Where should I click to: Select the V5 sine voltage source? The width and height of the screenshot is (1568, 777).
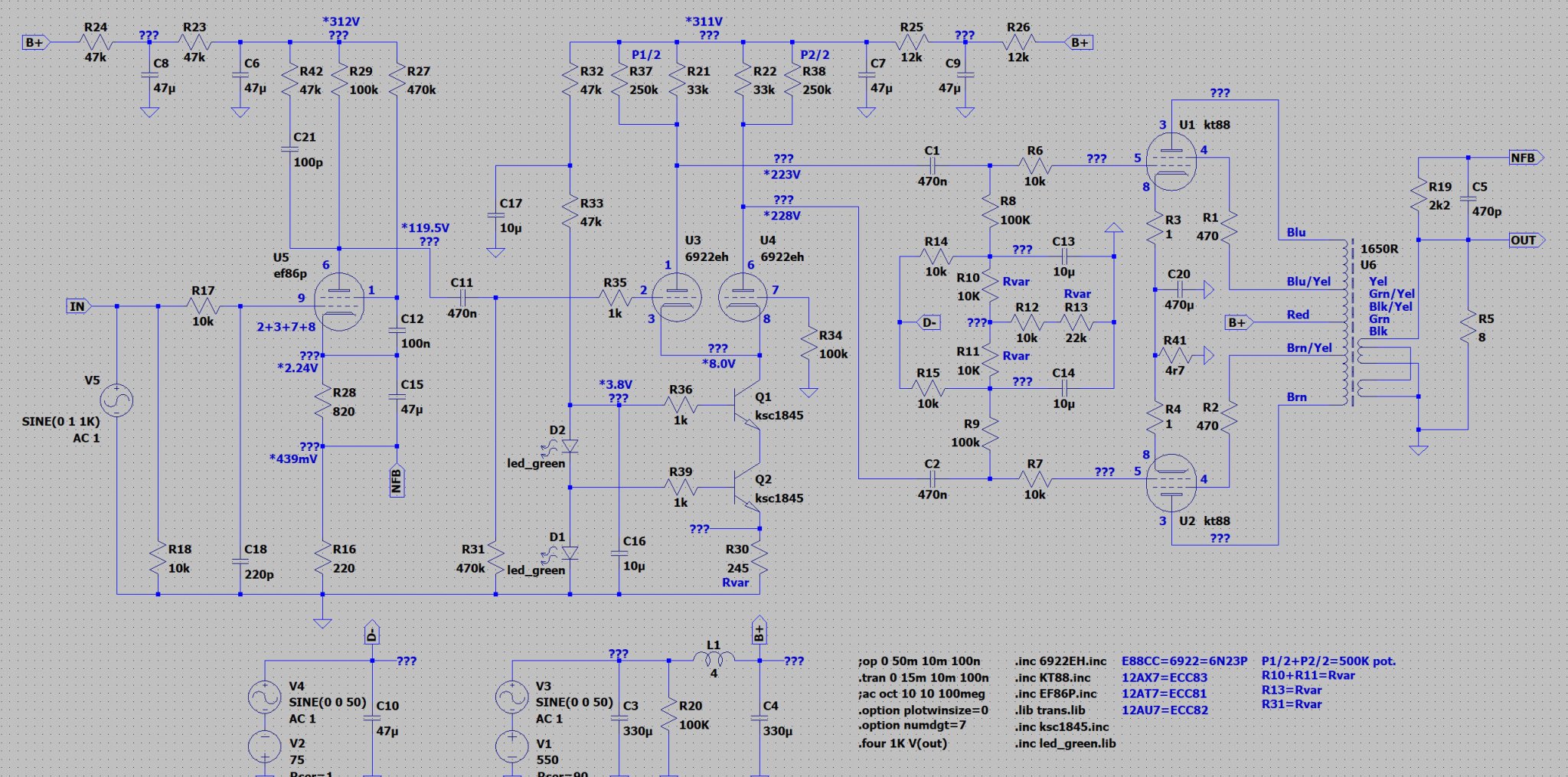pos(116,400)
